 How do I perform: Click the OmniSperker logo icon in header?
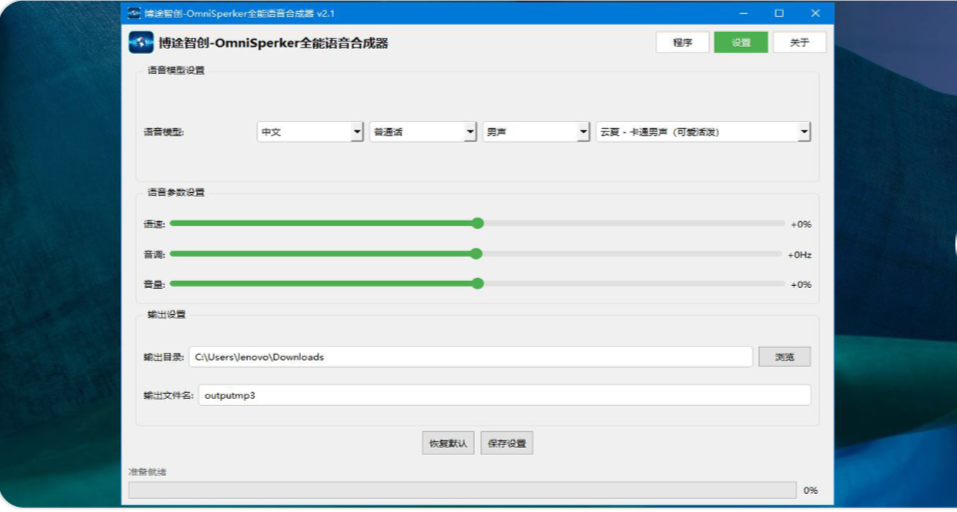point(141,43)
